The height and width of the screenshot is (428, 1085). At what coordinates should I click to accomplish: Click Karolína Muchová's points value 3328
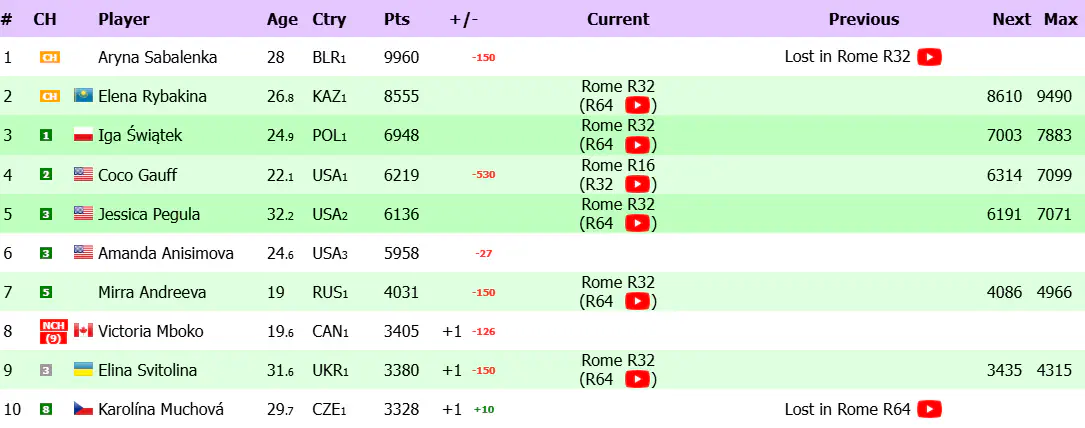pyautogui.click(x=401, y=409)
